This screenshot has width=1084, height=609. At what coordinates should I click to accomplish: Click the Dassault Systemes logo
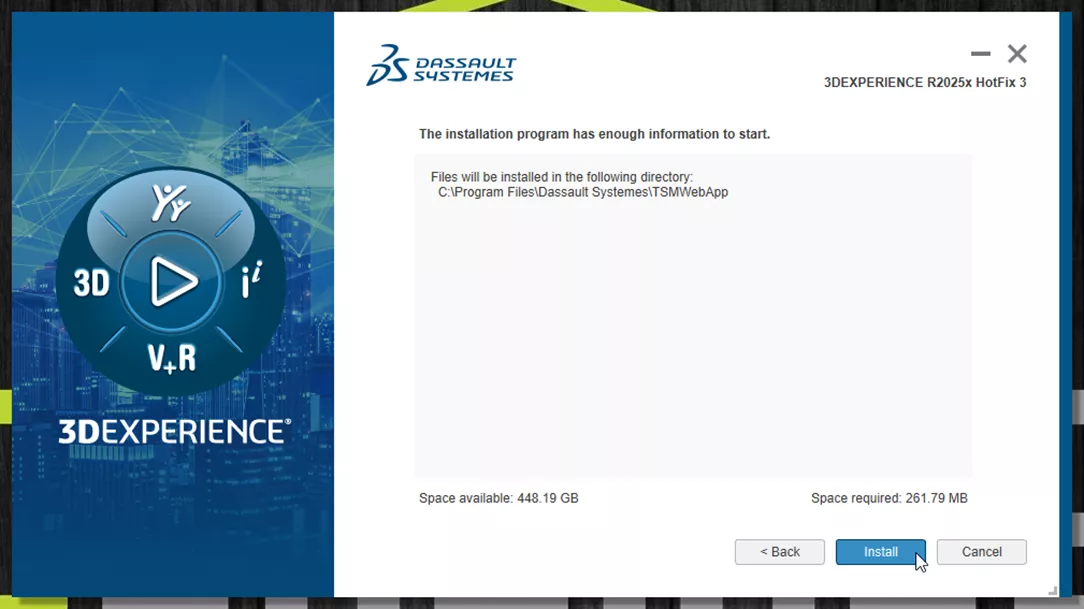[x=441, y=66]
